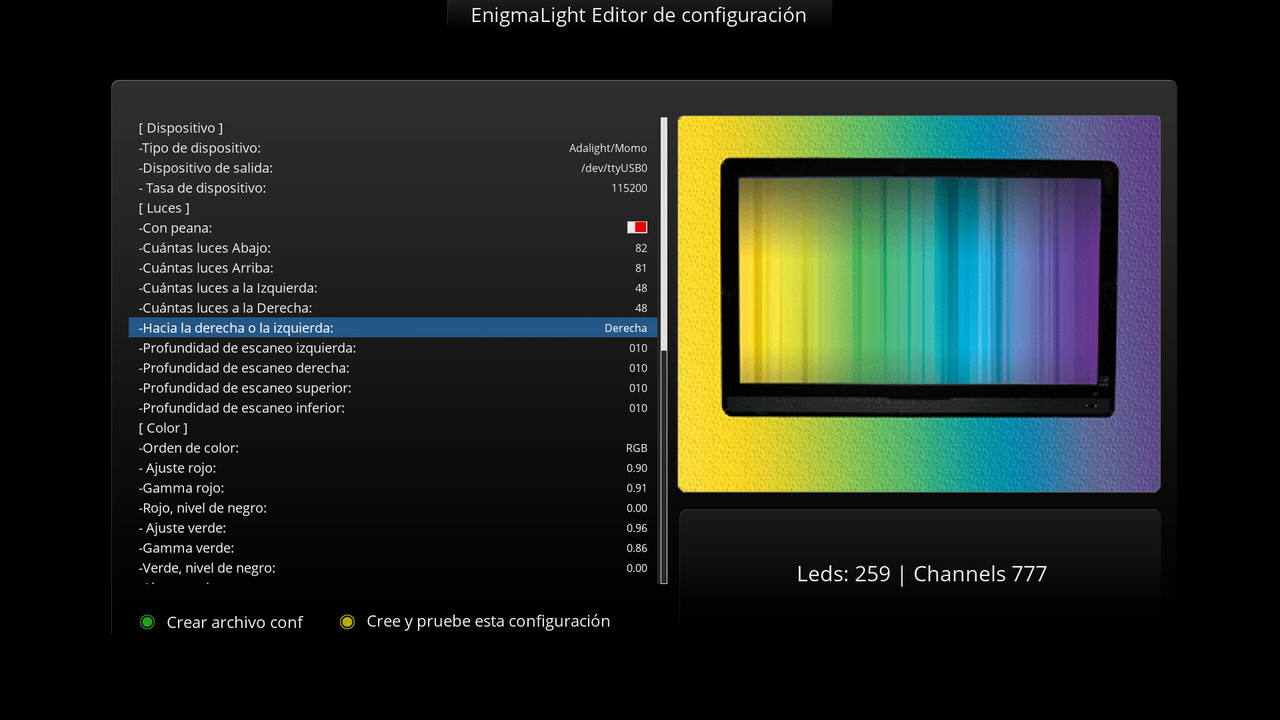Click the TV ambilight preview image
Image resolution: width=1280 pixels, height=720 pixels.
[x=919, y=304]
